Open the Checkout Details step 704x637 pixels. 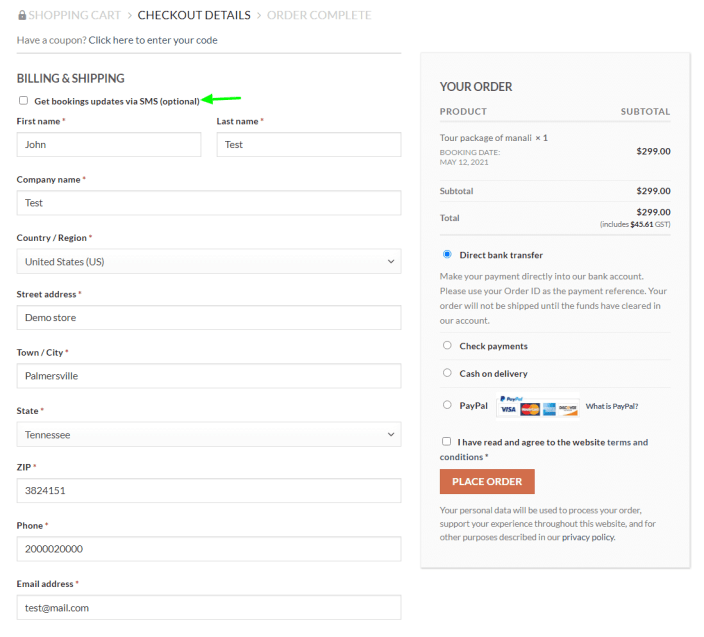[192, 16]
